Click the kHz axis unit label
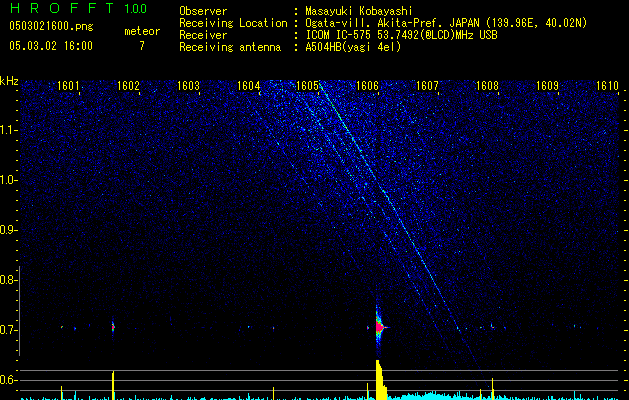The height and width of the screenshot is (400, 629). point(9,81)
